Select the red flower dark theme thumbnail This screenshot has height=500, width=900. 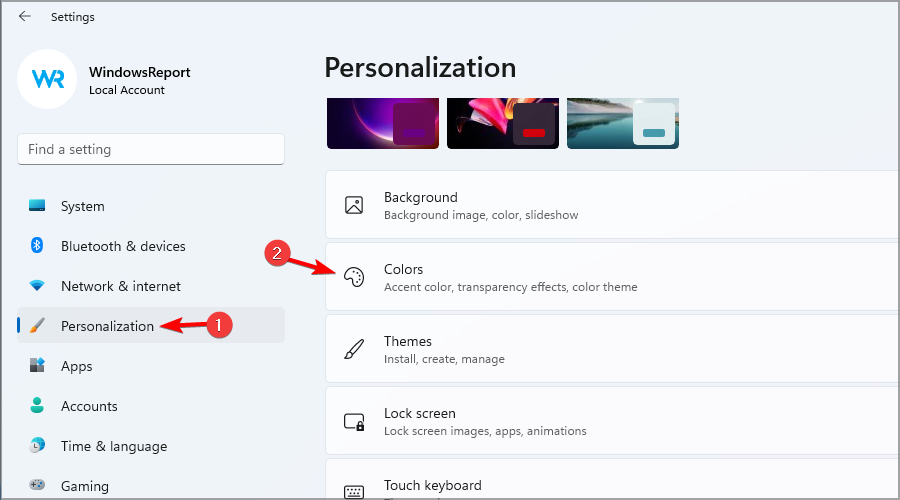[503, 123]
